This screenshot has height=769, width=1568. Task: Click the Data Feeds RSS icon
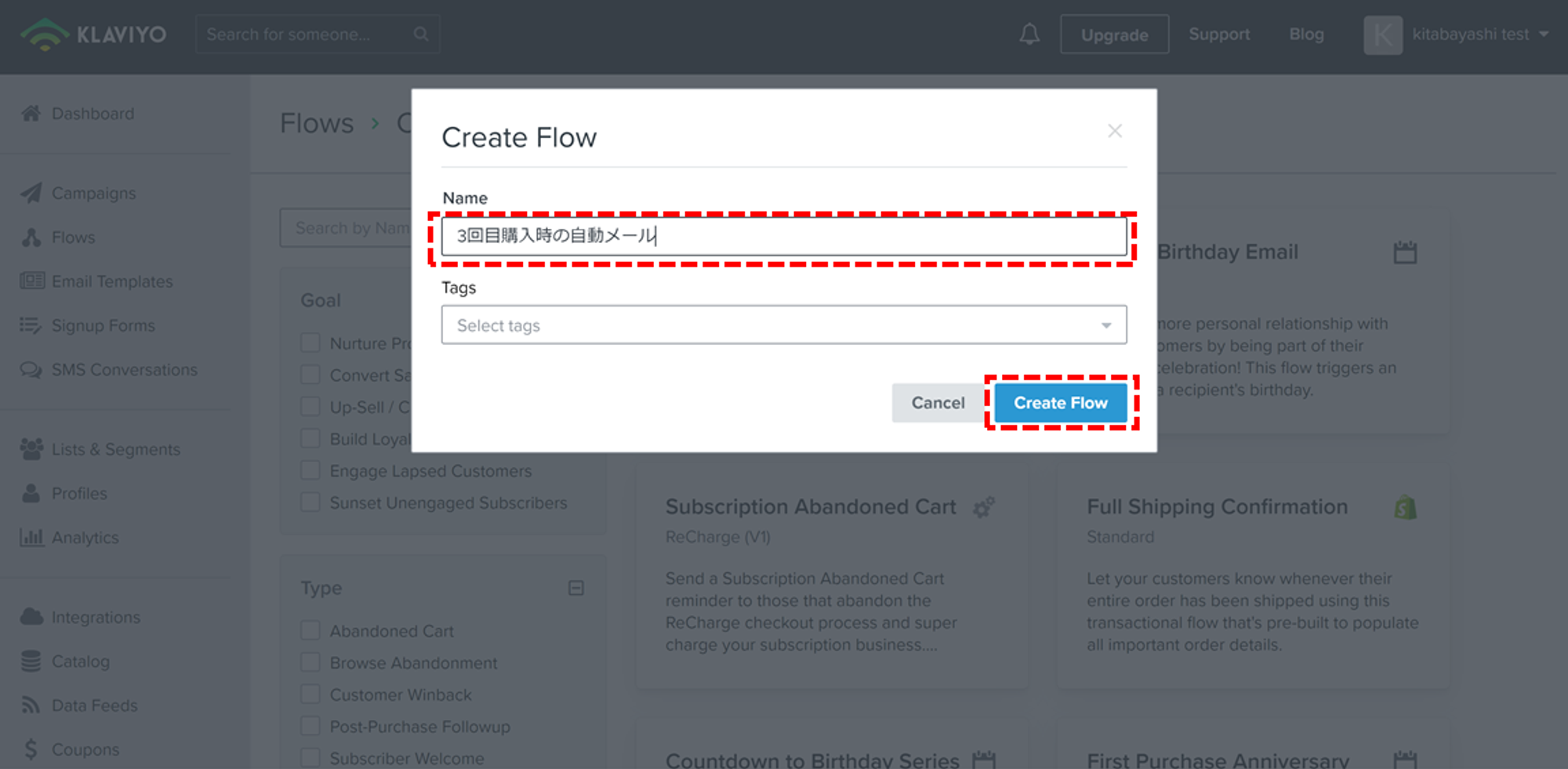click(x=31, y=706)
